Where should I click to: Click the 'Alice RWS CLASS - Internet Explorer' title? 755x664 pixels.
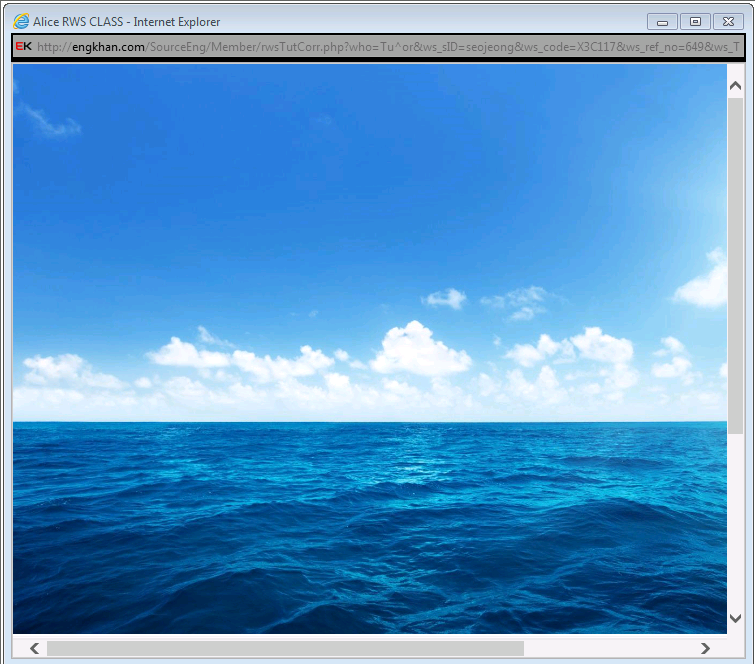(x=127, y=22)
